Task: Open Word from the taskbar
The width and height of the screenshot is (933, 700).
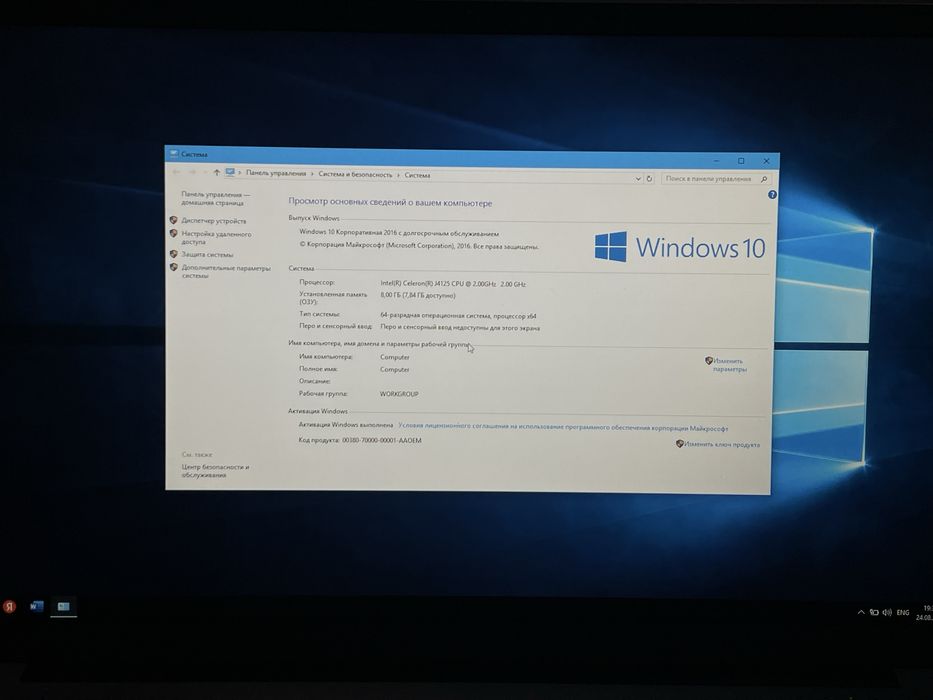Action: tap(36, 607)
